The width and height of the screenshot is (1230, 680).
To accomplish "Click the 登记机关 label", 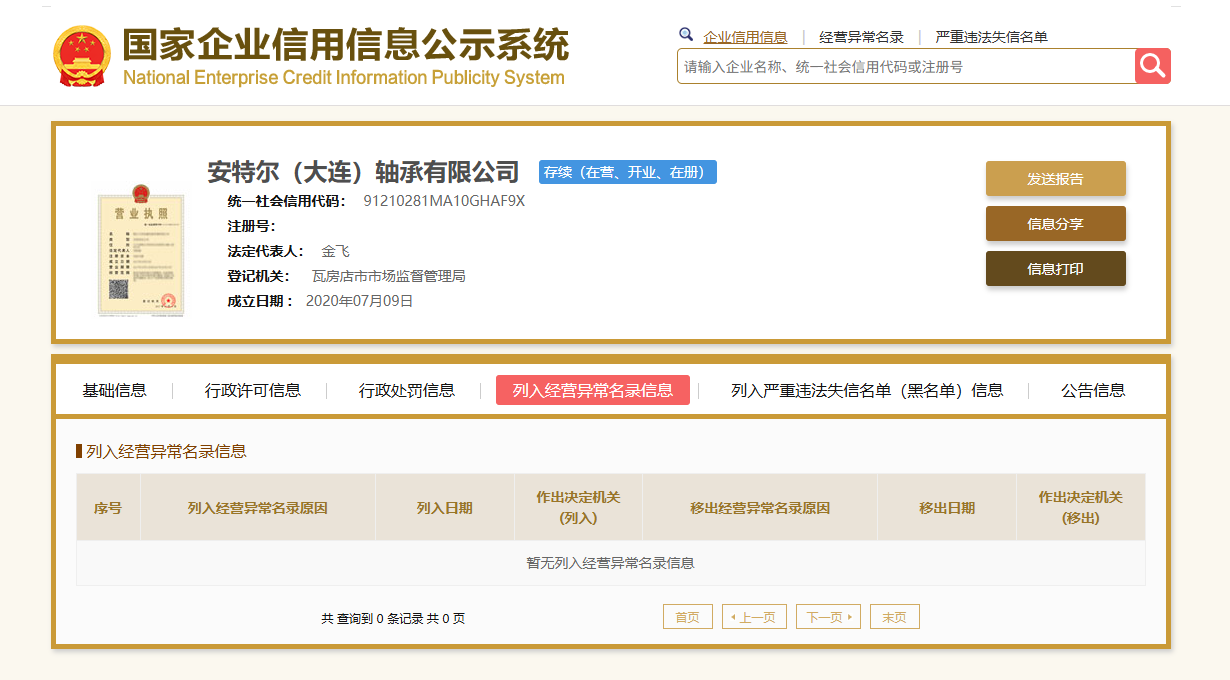I will (258, 276).
